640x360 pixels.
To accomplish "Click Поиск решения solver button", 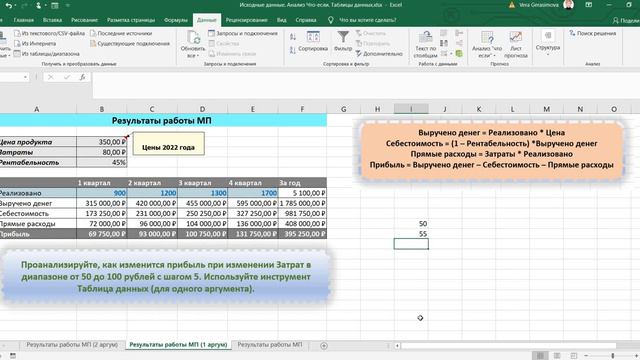I will 593,33.
